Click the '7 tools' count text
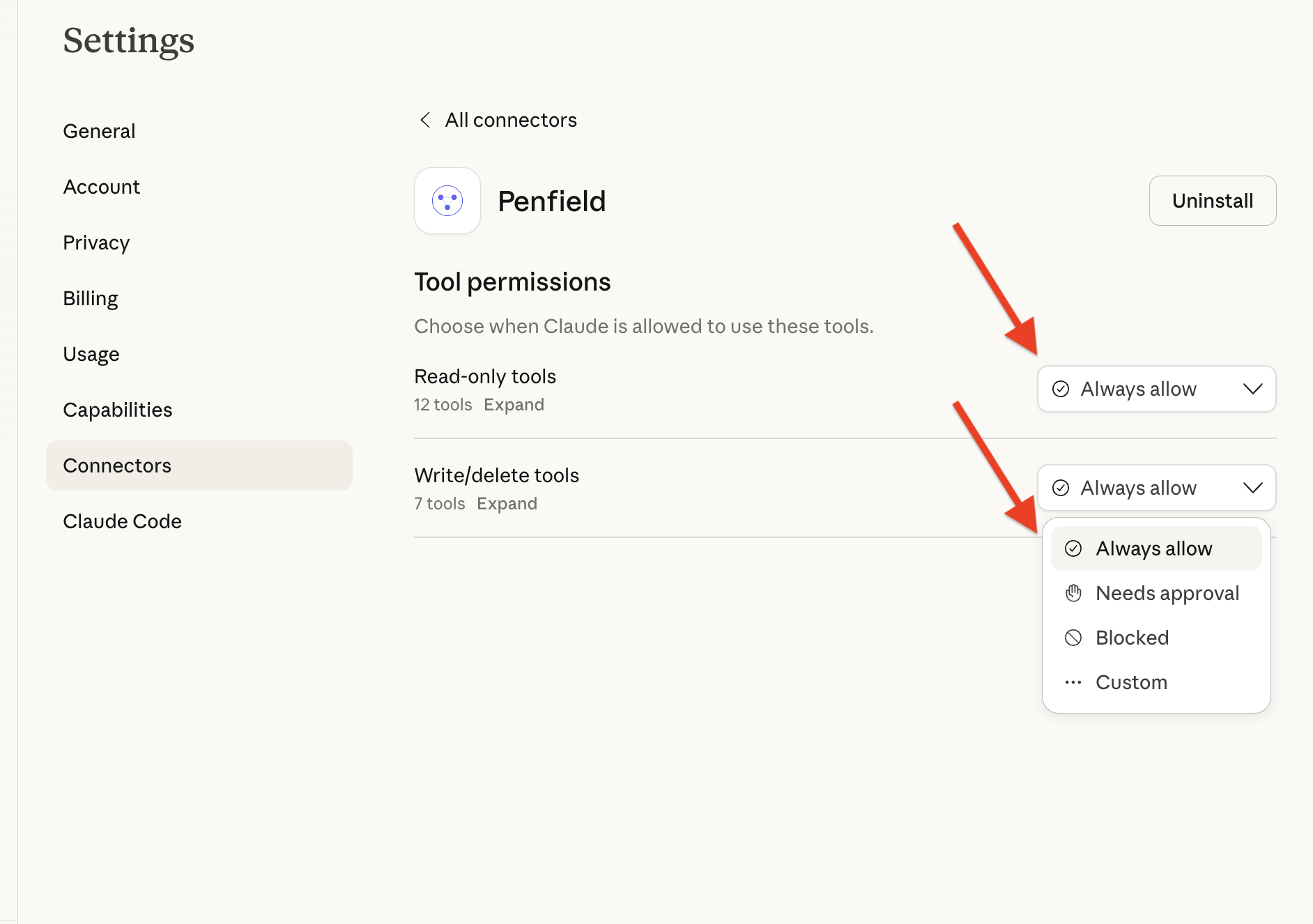Image resolution: width=1313 pixels, height=924 pixels. (440, 504)
